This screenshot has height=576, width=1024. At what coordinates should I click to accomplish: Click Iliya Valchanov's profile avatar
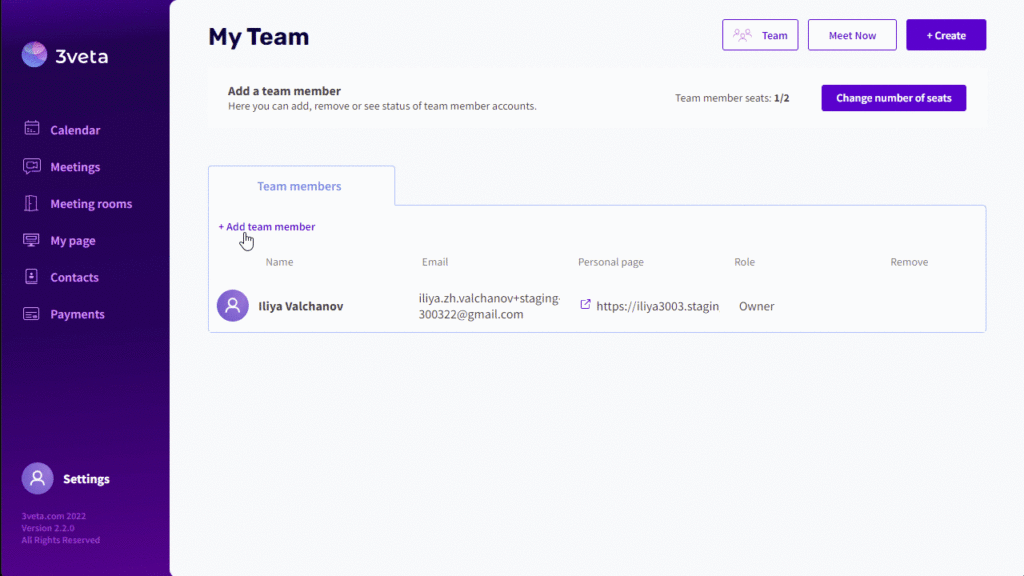coord(232,306)
